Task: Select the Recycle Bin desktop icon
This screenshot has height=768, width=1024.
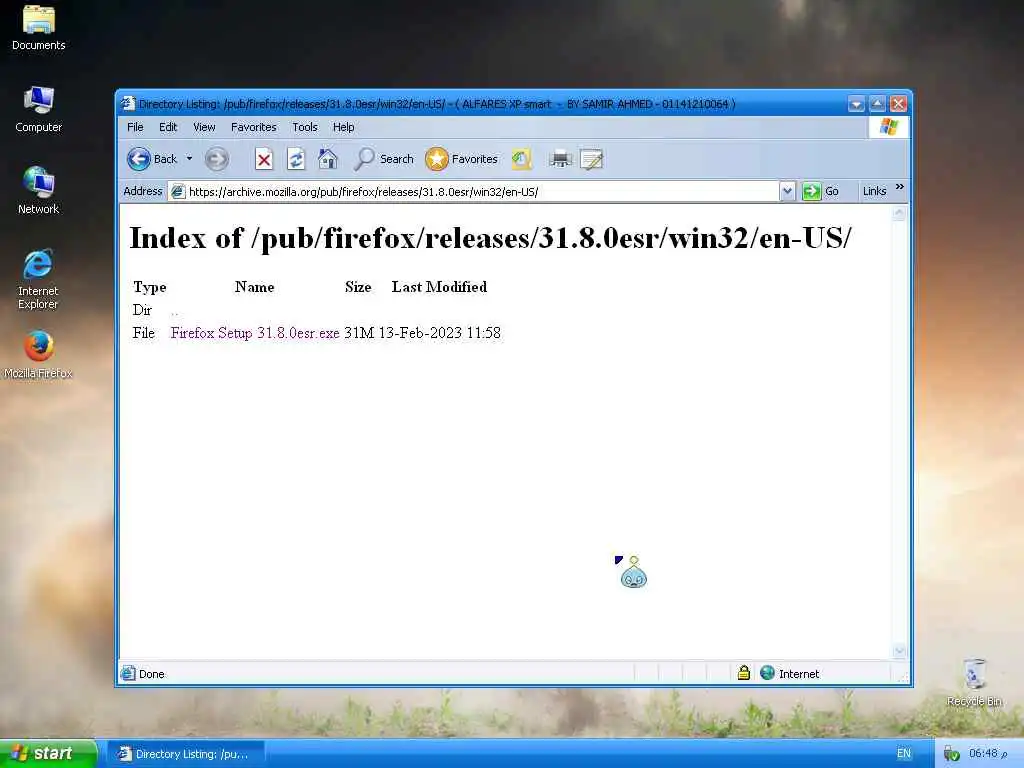Action: point(974,682)
